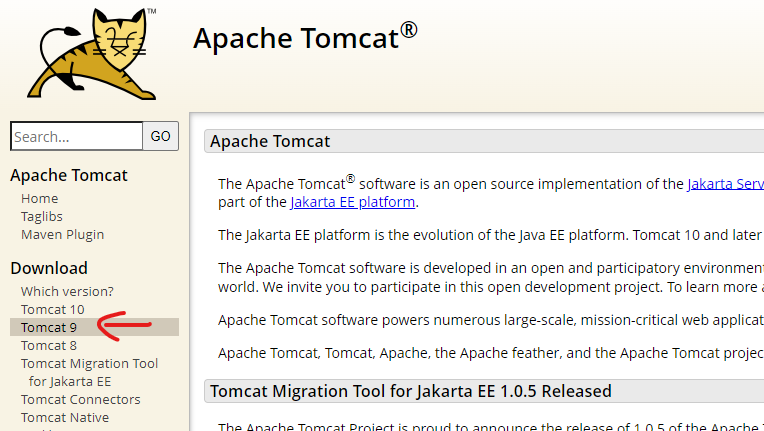Image resolution: width=764 pixels, height=431 pixels.
Task: Open the Maven Plugin link
Action: (x=62, y=234)
